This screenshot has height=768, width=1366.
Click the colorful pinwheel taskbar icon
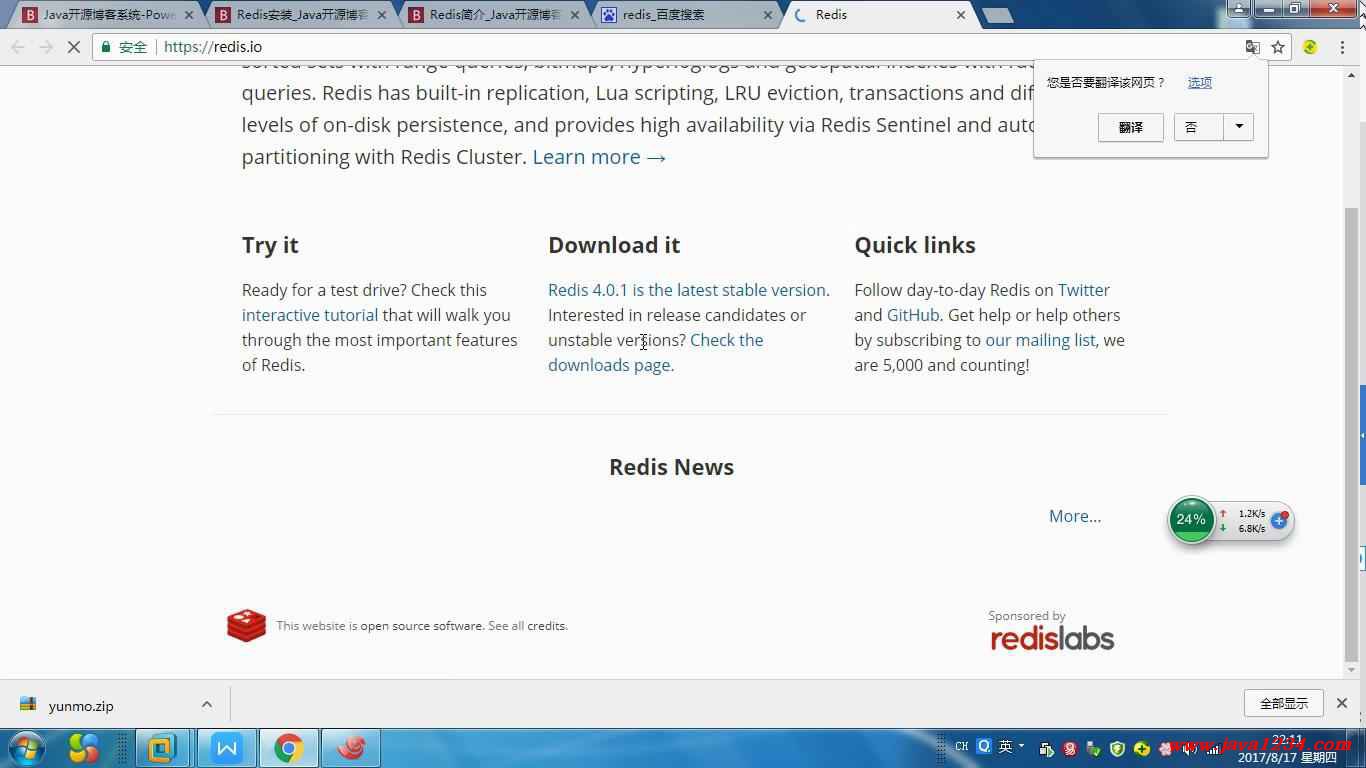[84, 748]
